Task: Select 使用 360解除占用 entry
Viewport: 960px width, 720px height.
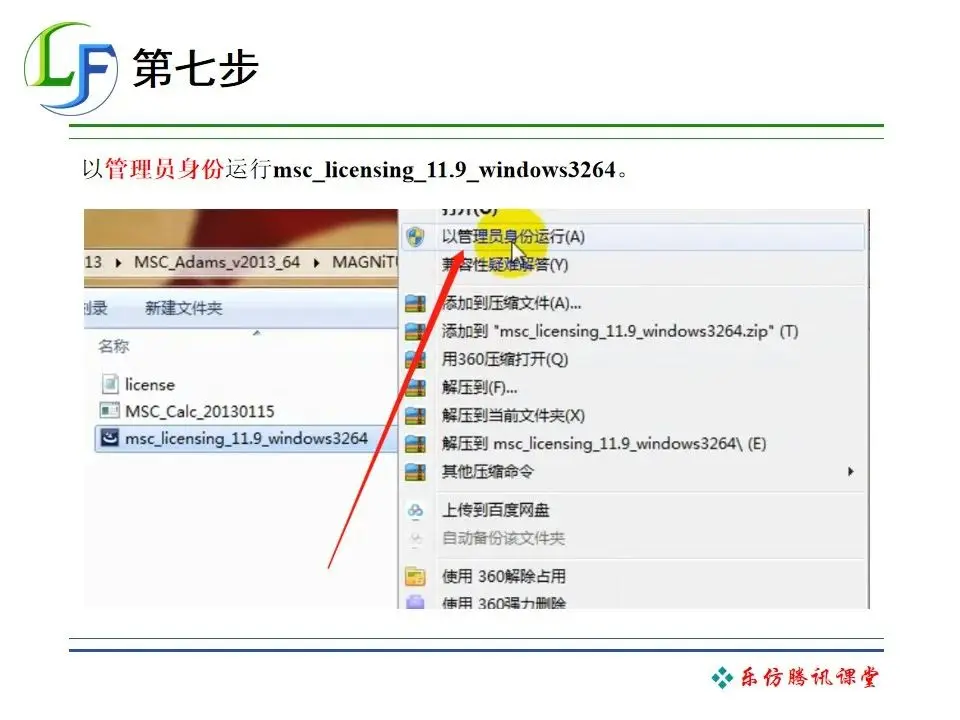Action: click(504, 576)
